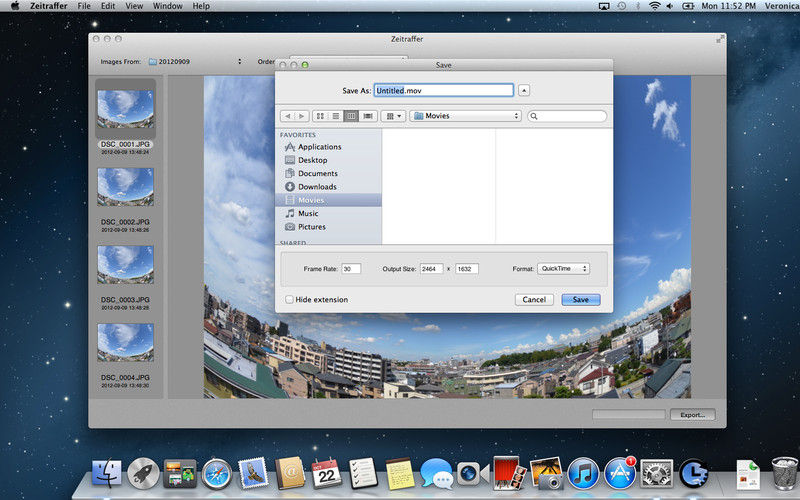Image resolution: width=800 pixels, height=500 pixels.
Task: Toggle the Hide extension checkbox
Action: [x=289, y=299]
